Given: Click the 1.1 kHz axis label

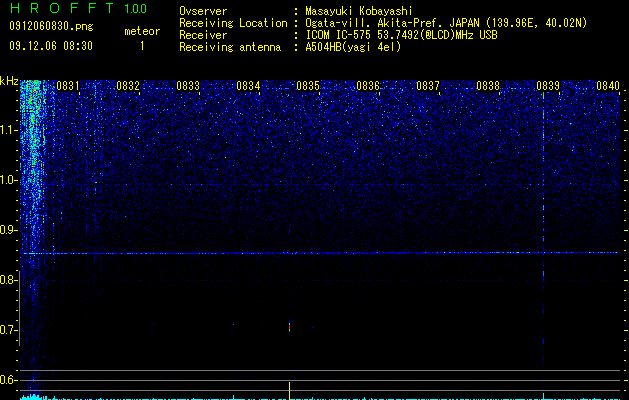Looking at the screenshot, I should (x=9, y=130).
